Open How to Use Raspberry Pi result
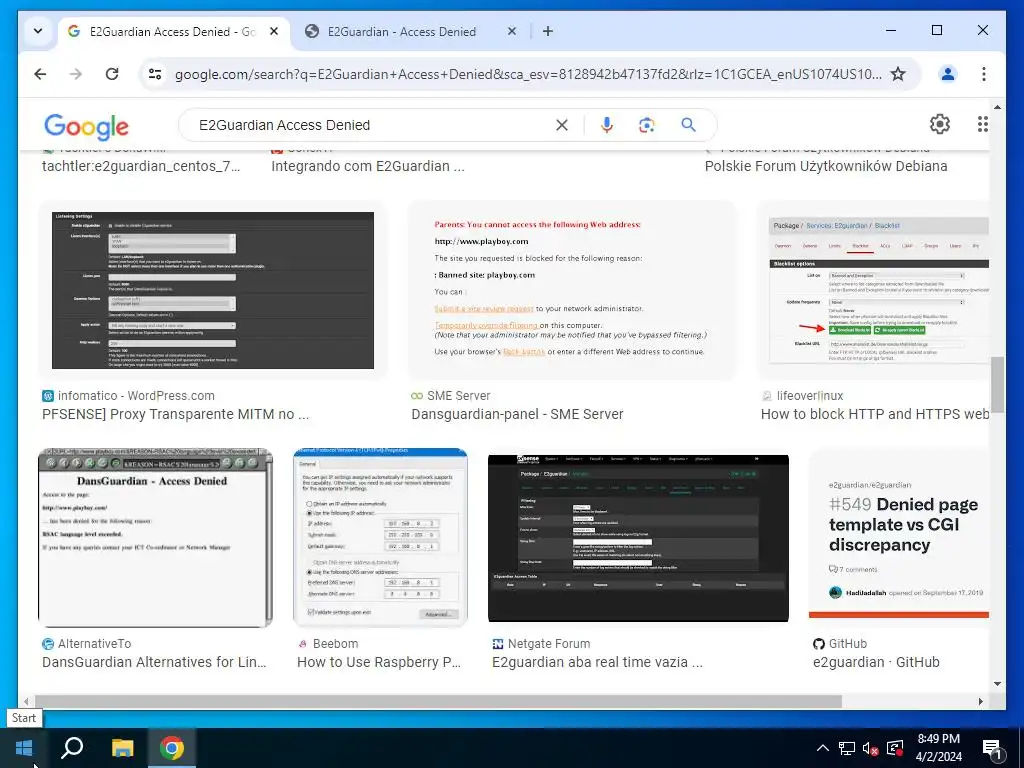 pos(379,662)
